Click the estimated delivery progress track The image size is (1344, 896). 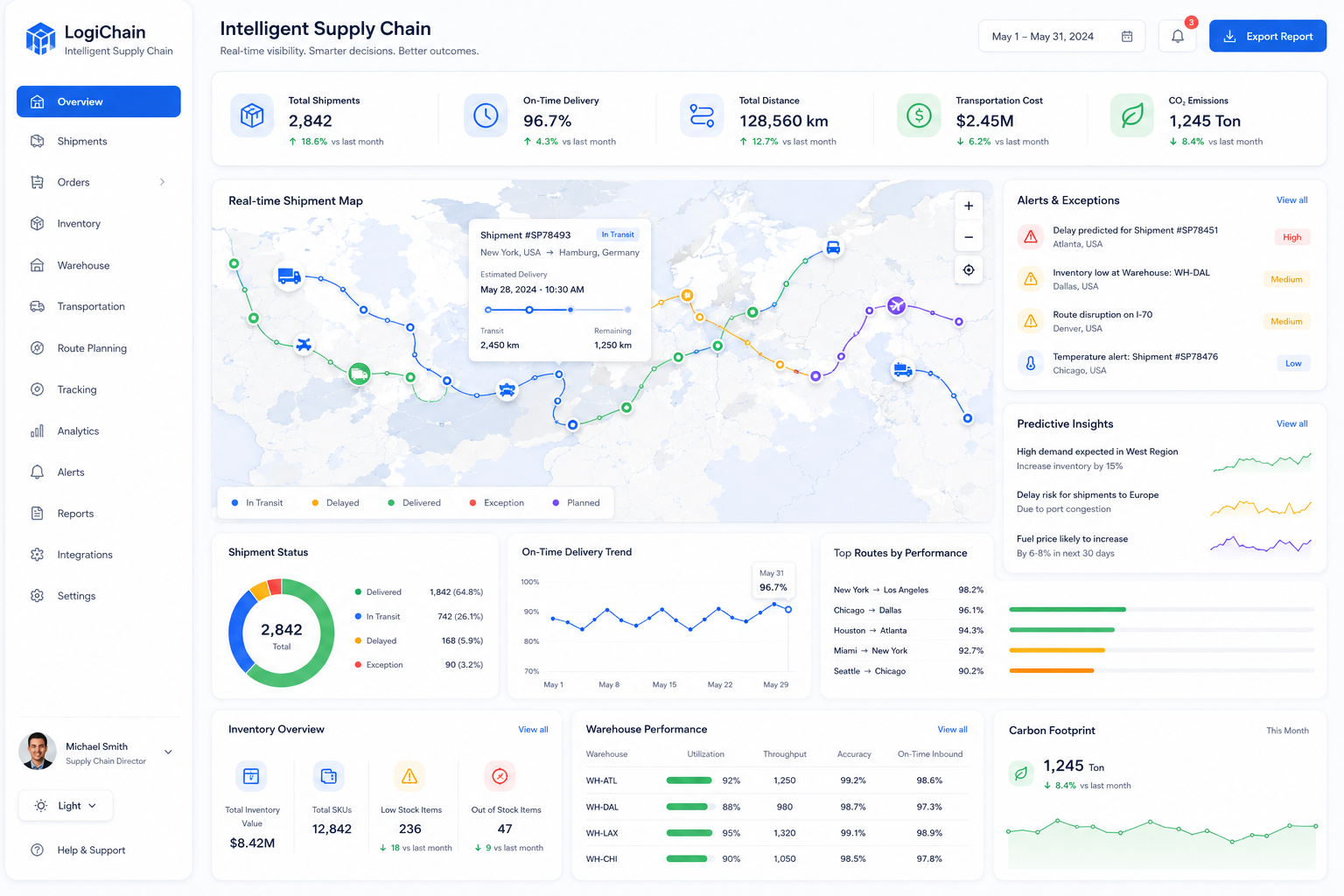557,310
